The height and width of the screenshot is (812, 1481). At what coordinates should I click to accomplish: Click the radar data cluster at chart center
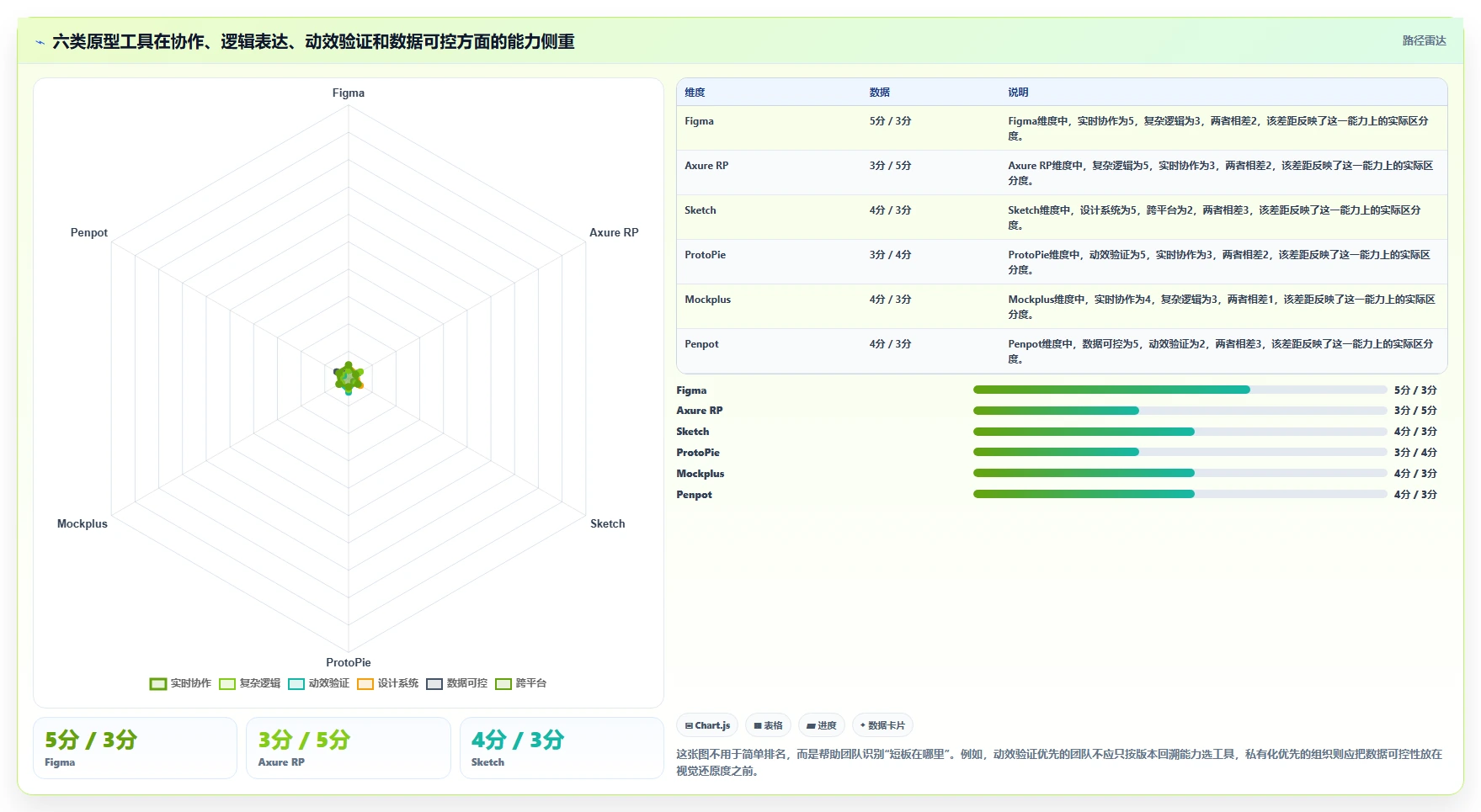(349, 378)
